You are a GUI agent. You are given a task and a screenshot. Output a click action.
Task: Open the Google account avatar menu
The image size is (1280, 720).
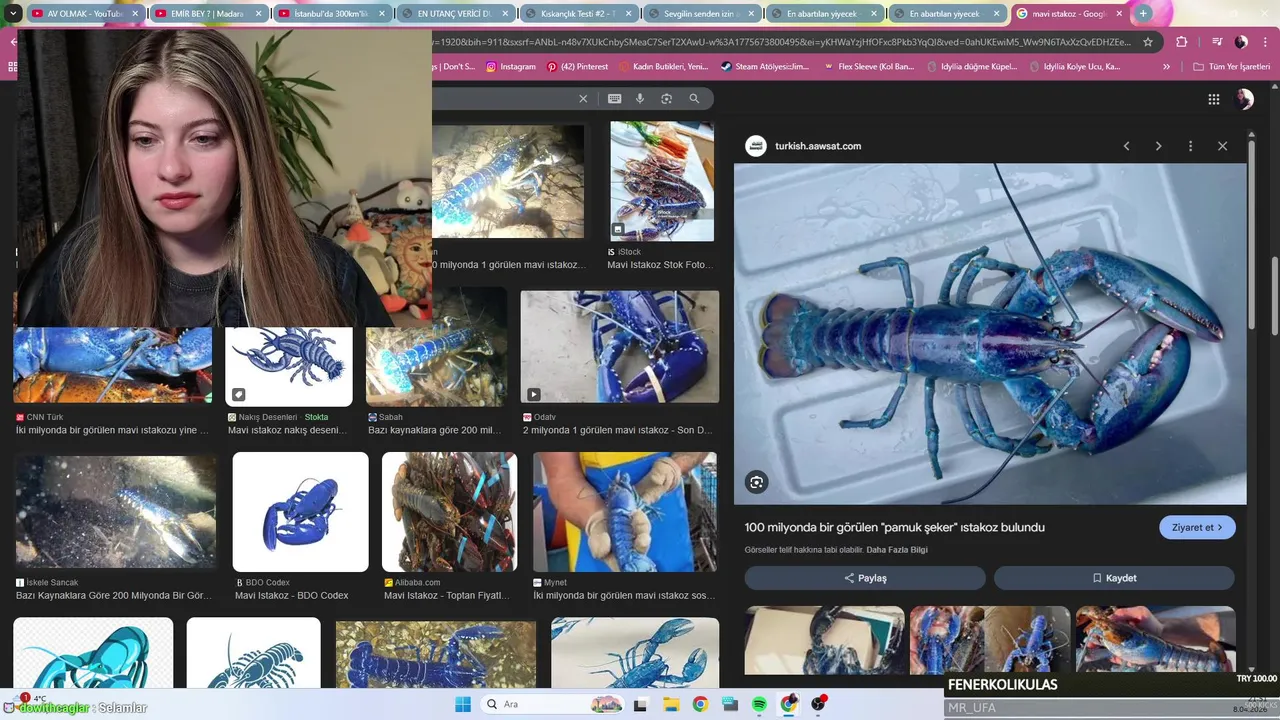(1245, 99)
